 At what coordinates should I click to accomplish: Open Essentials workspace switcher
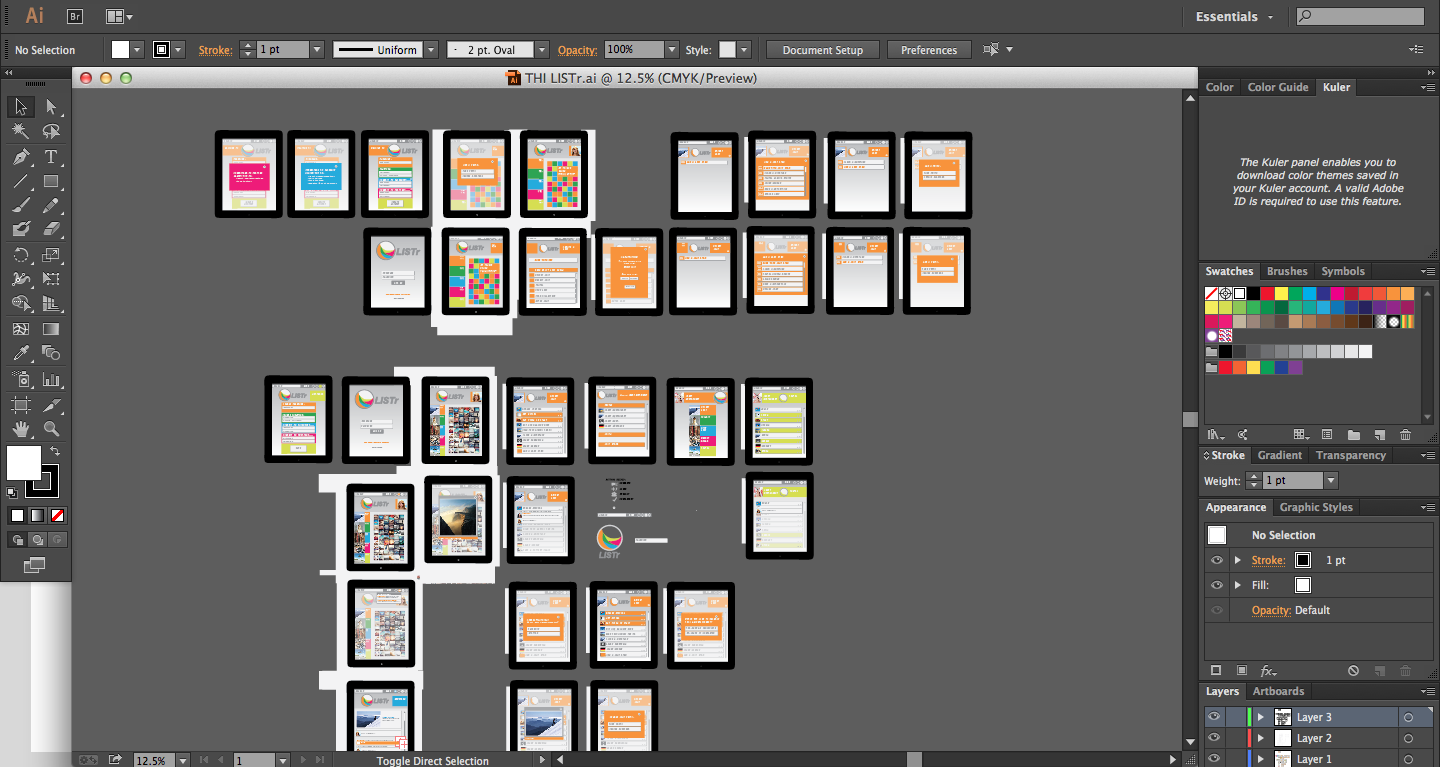click(1234, 17)
